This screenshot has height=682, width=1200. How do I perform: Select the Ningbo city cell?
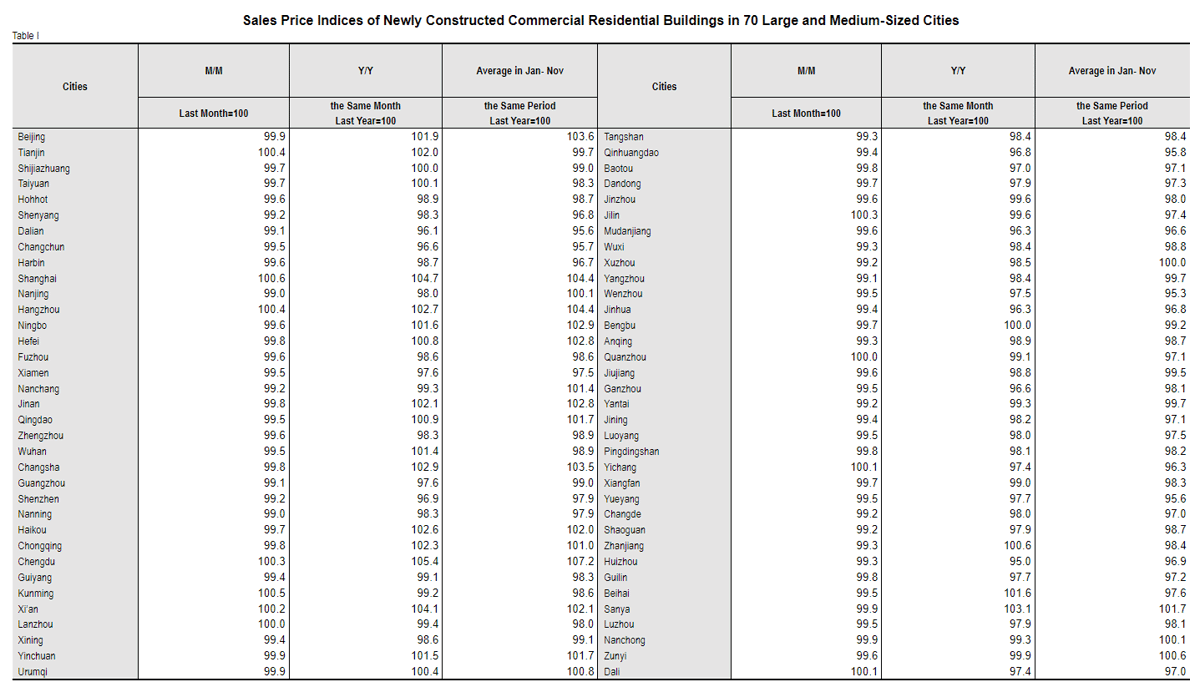pos(32,326)
